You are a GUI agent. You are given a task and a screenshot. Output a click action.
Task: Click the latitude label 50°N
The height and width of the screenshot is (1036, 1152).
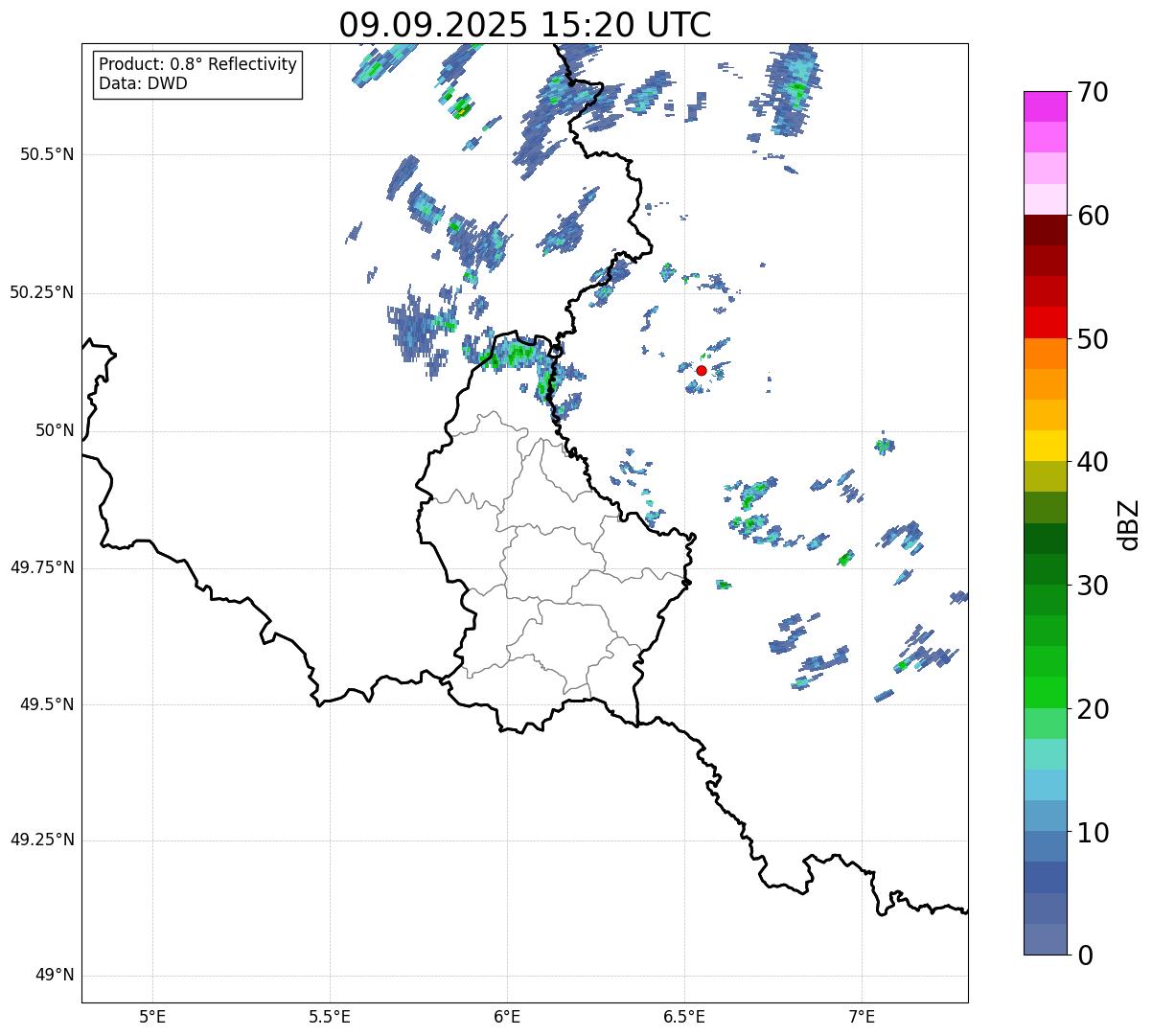tap(55, 431)
